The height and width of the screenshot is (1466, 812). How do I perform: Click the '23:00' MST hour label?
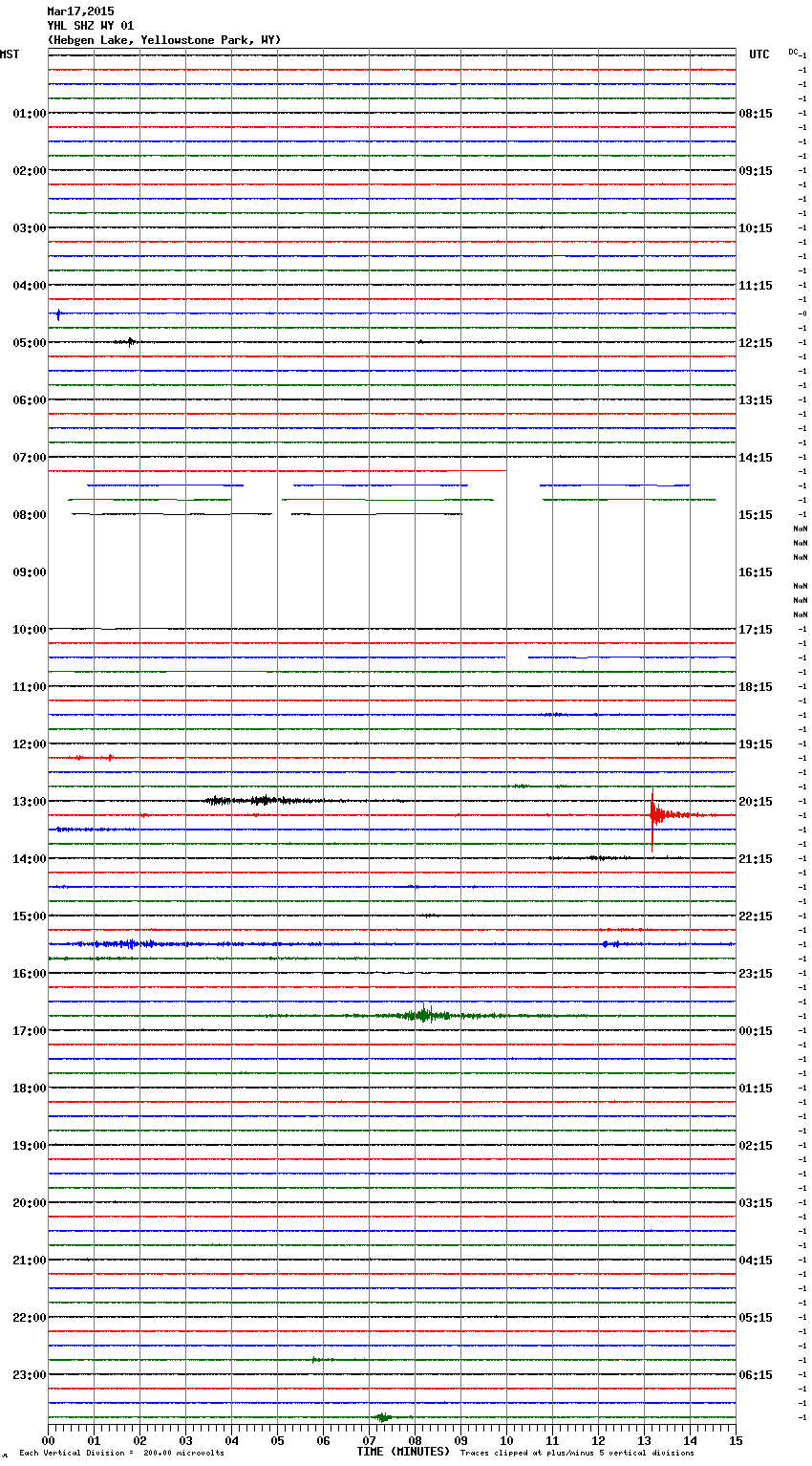click(29, 1375)
